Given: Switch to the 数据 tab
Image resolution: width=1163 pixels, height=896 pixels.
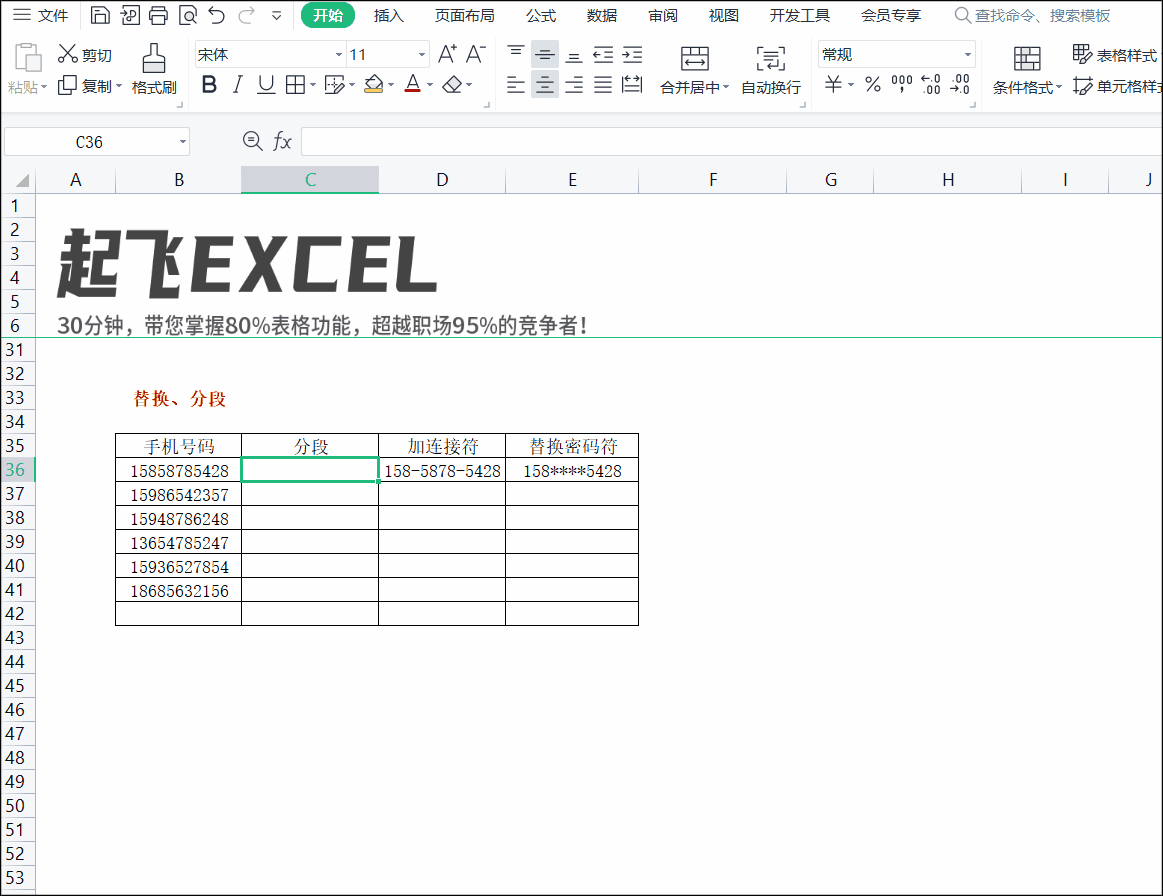Looking at the screenshot, I should (x=602, y=16).
